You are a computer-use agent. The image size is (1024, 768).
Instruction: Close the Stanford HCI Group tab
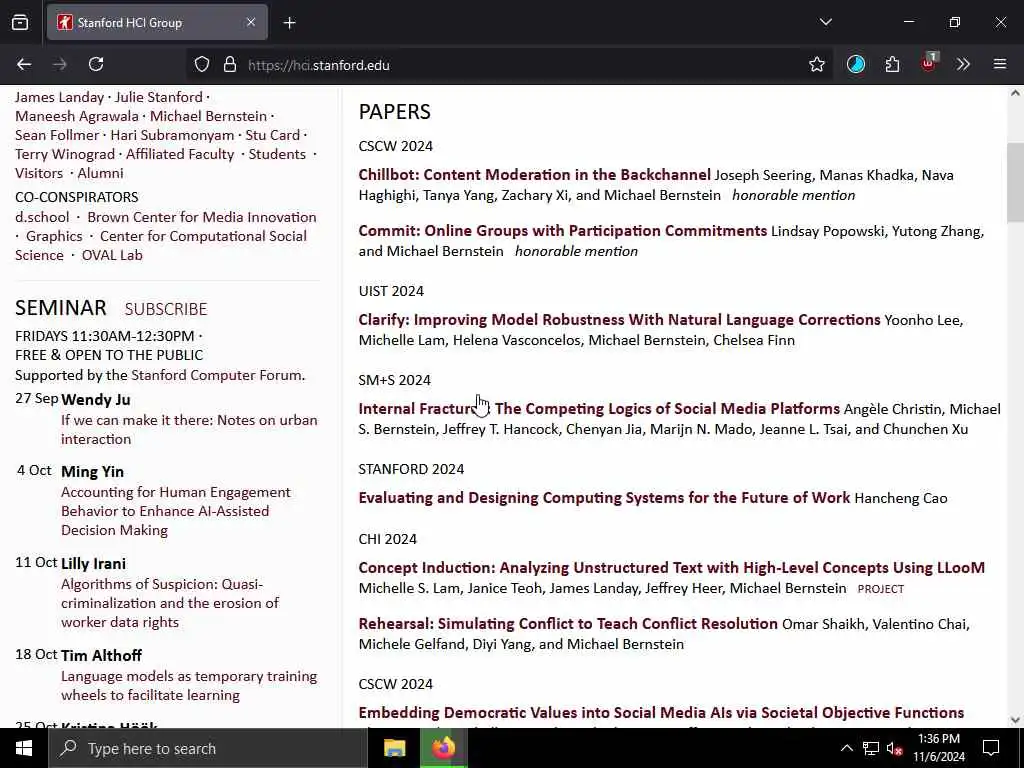(251, 23)
